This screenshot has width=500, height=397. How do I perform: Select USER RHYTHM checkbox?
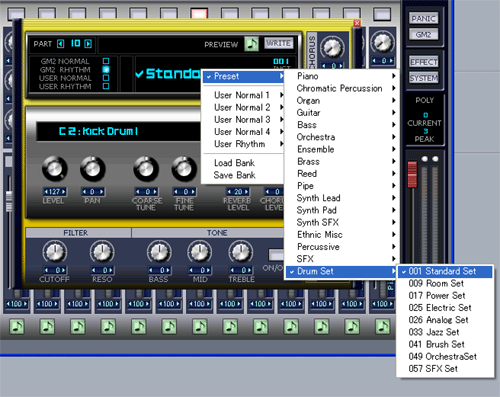point(106,86)
